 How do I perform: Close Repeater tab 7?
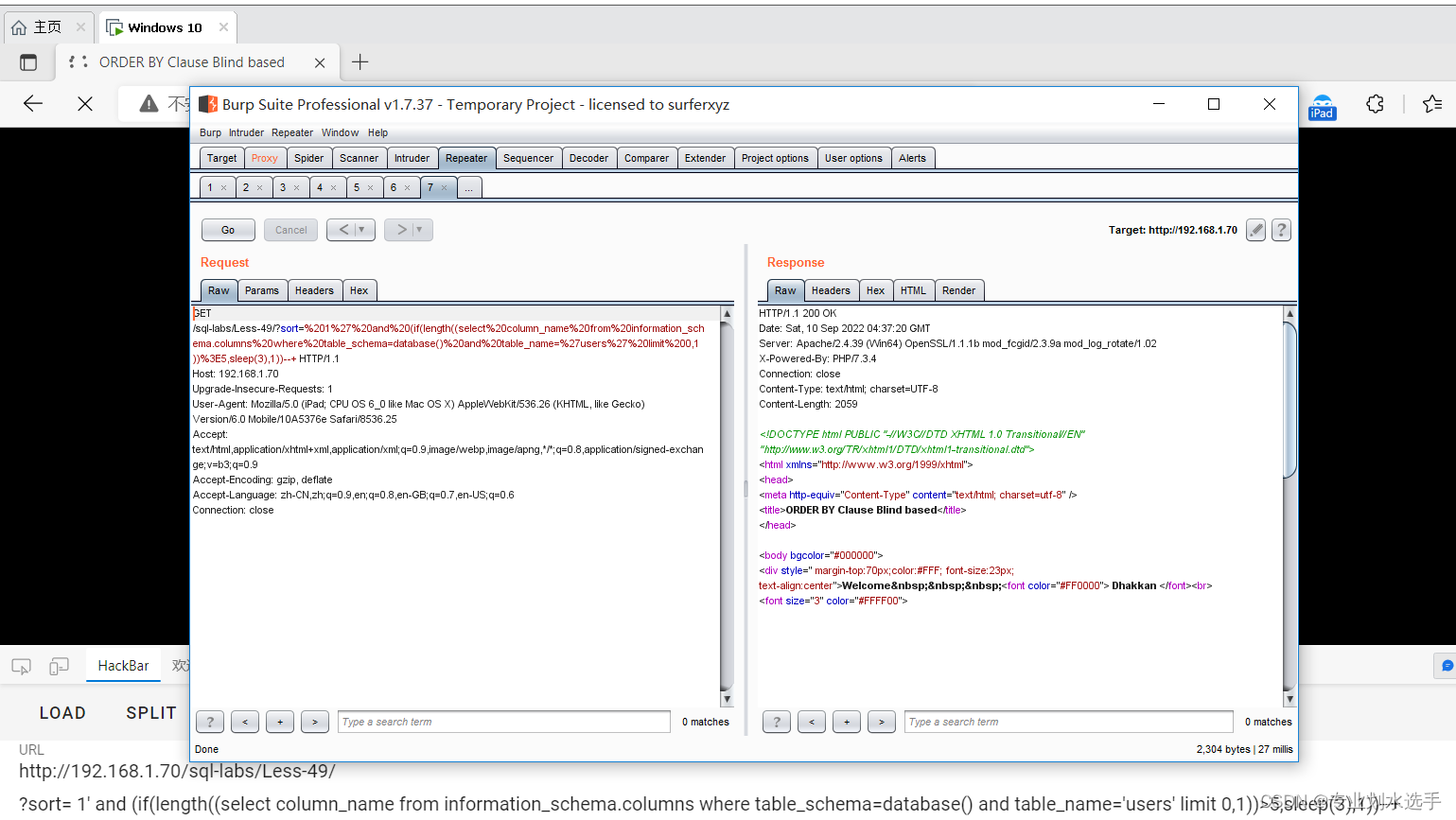coord(445,188)
